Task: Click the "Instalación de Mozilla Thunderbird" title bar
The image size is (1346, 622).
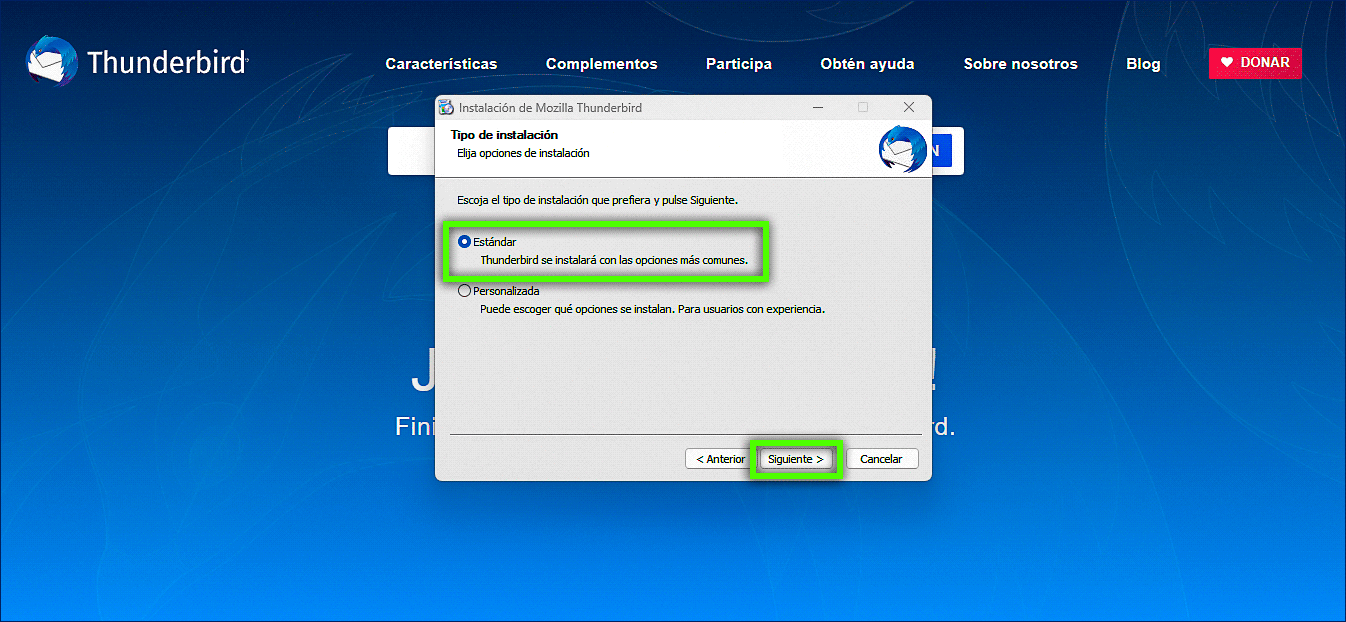Action: (x=620, y=107)
